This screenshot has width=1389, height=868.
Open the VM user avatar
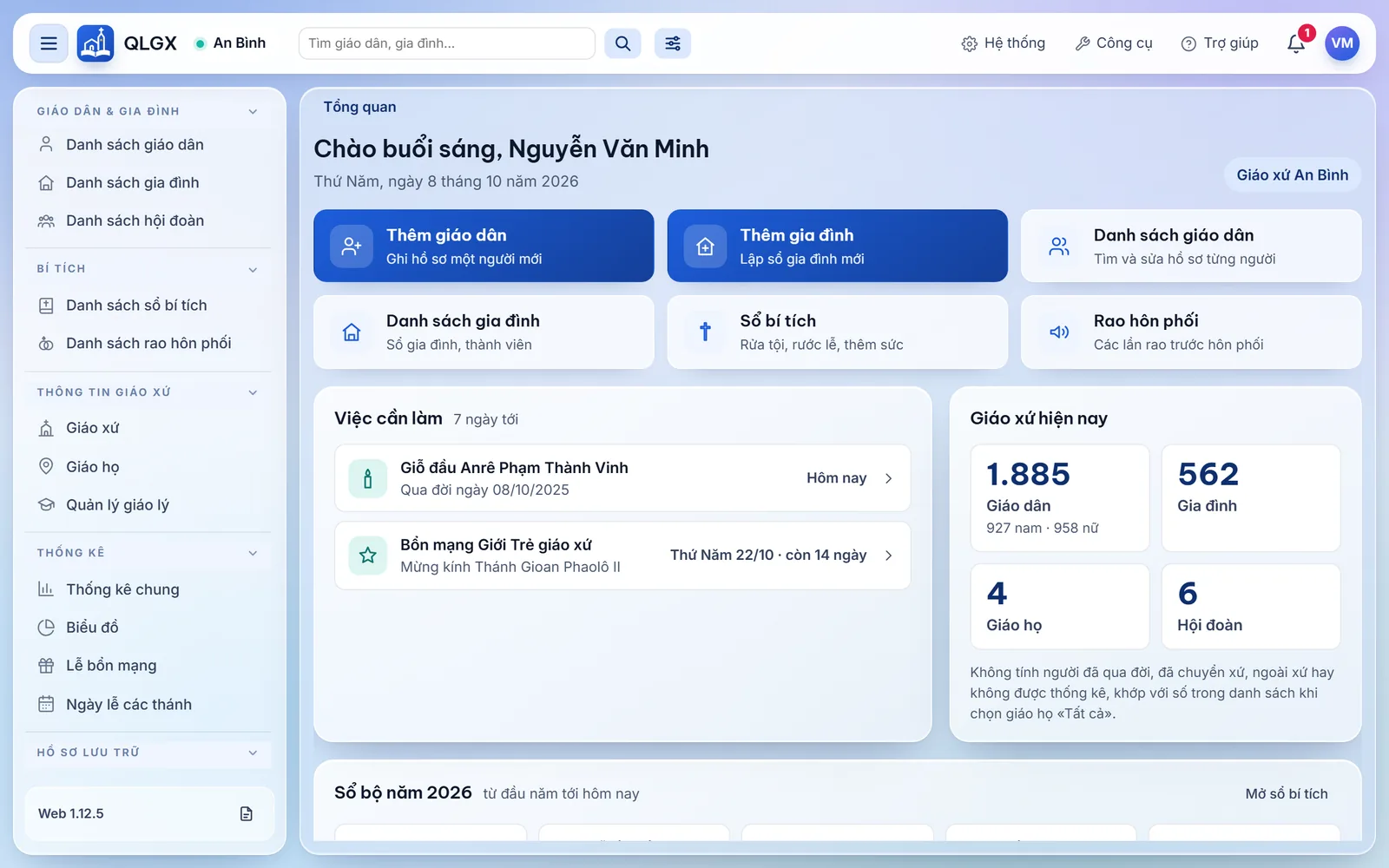point(1342,43)
